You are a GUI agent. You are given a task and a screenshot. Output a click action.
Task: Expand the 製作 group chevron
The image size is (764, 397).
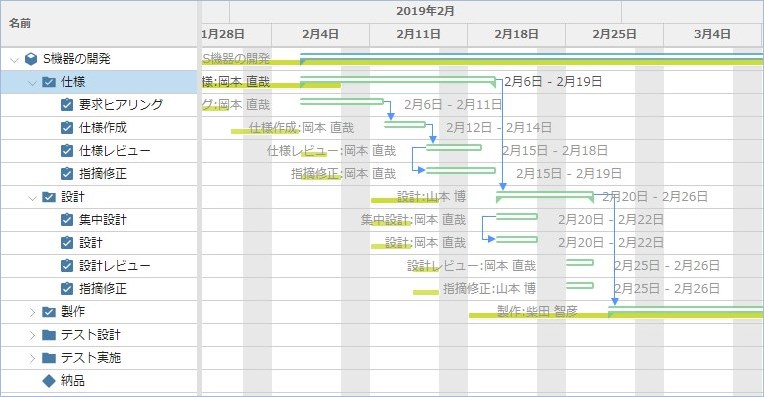32,312
